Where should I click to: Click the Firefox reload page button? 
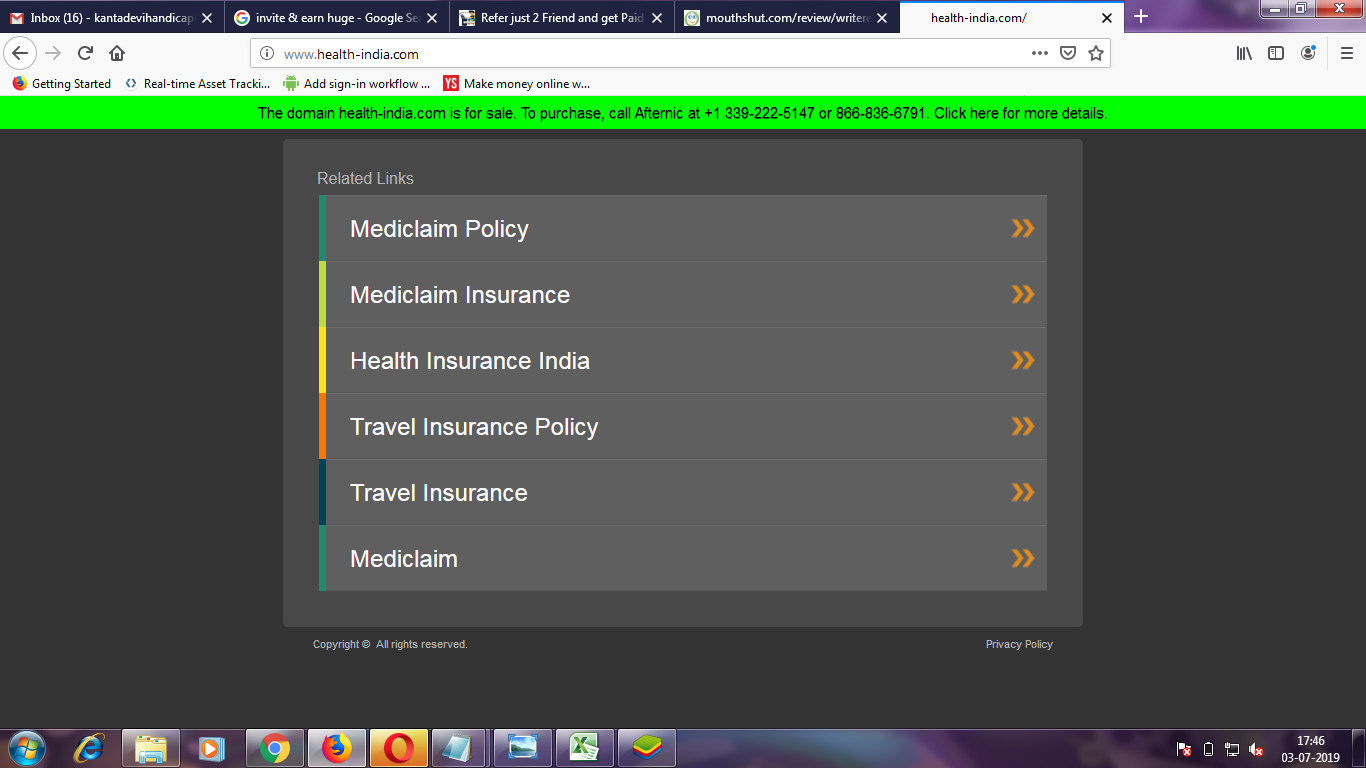click(x=85, y=54)
